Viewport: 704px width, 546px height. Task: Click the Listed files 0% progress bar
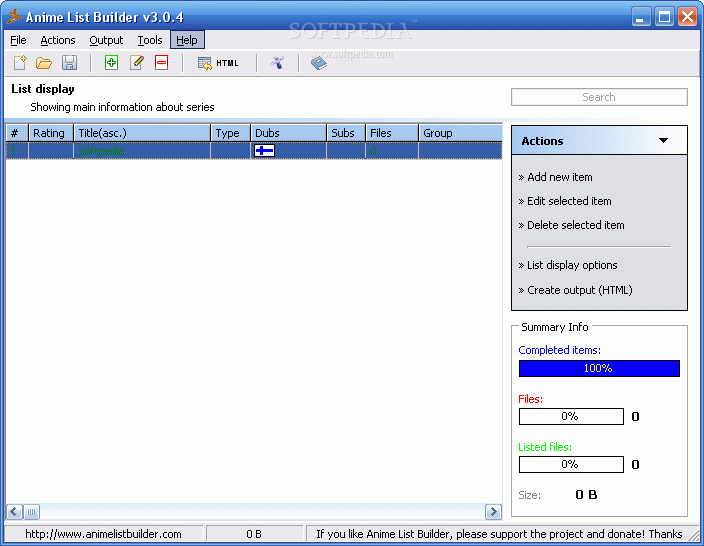pos(571,464)
